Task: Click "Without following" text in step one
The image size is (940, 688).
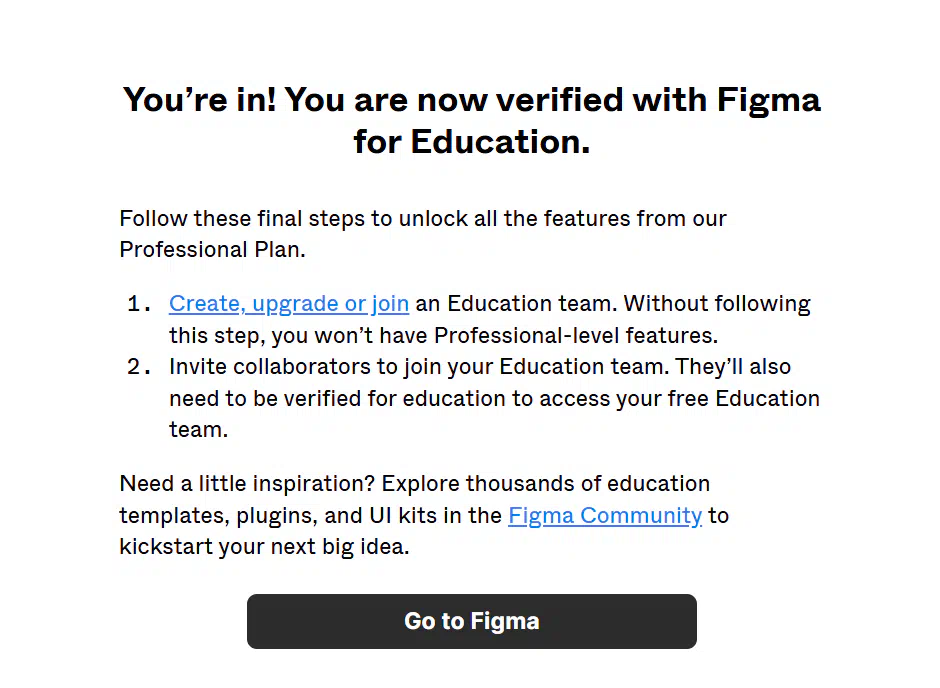Action: point(717,304)
